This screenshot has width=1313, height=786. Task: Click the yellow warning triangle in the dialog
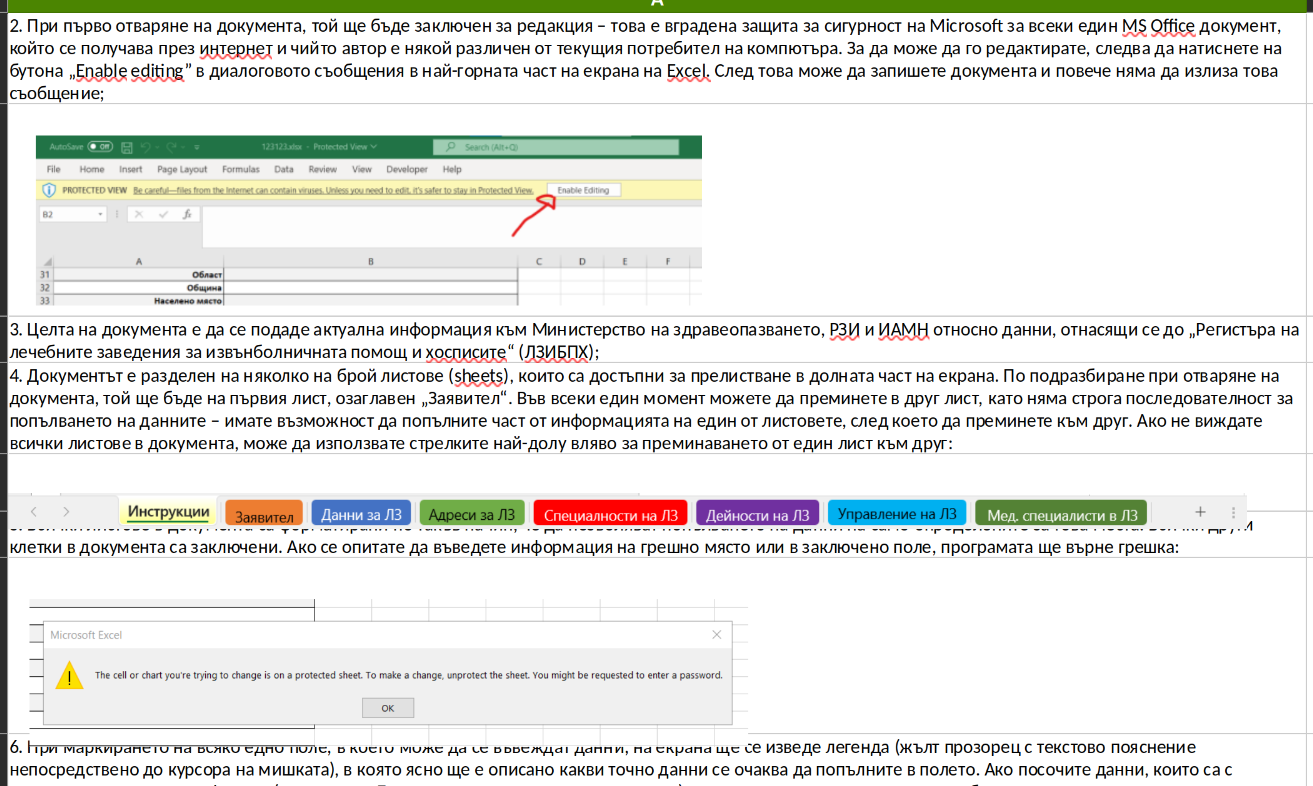pyautogui.click(x=69, y=675)
